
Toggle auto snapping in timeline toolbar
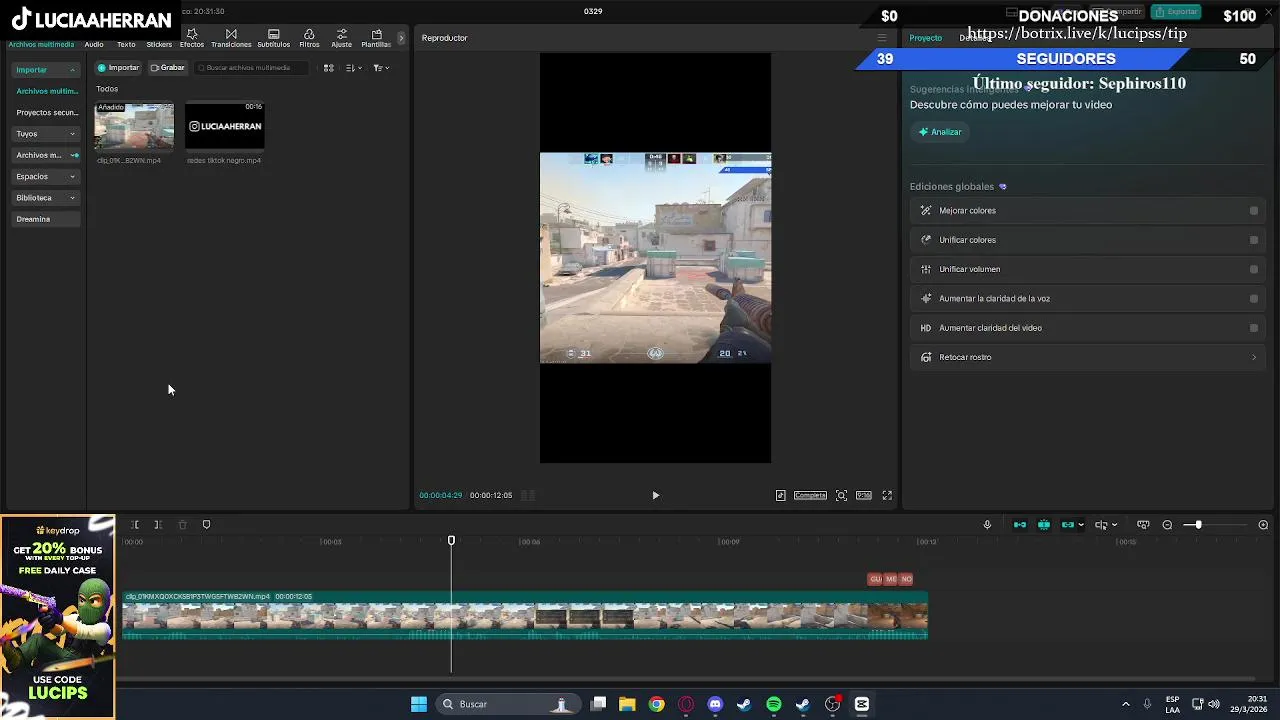(1044, 525)
